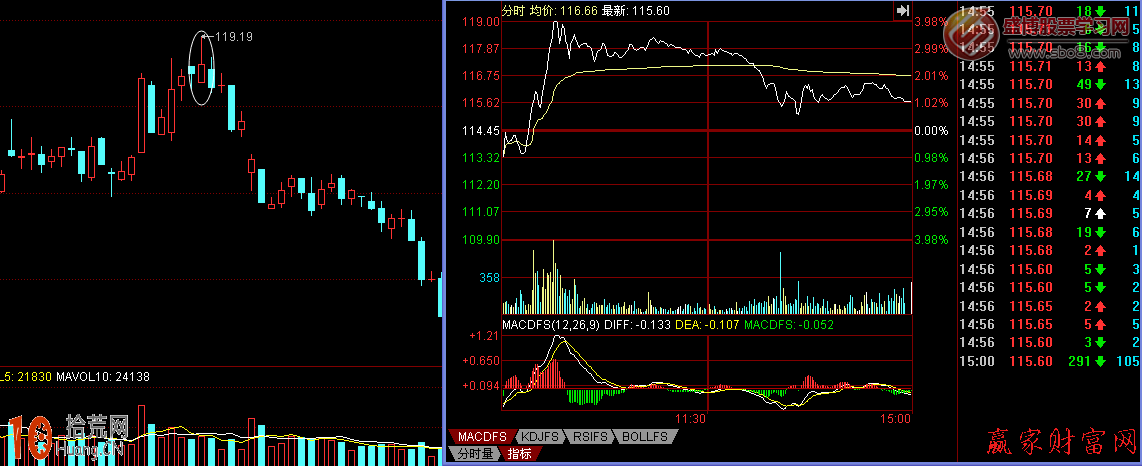Click the 11:30 time axis label
1142x466 pixels.
coord(690,419)
